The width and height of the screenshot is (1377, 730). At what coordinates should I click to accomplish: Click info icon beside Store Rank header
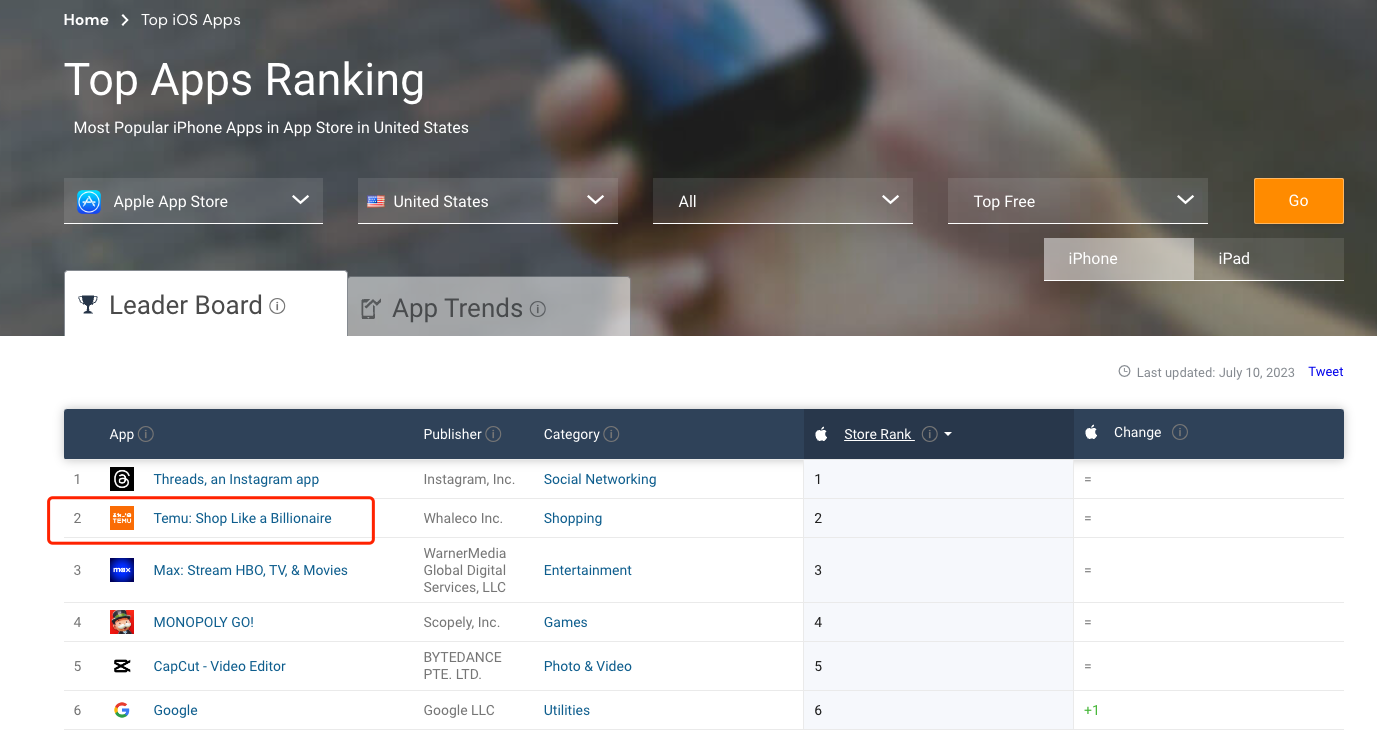point(930,434)
